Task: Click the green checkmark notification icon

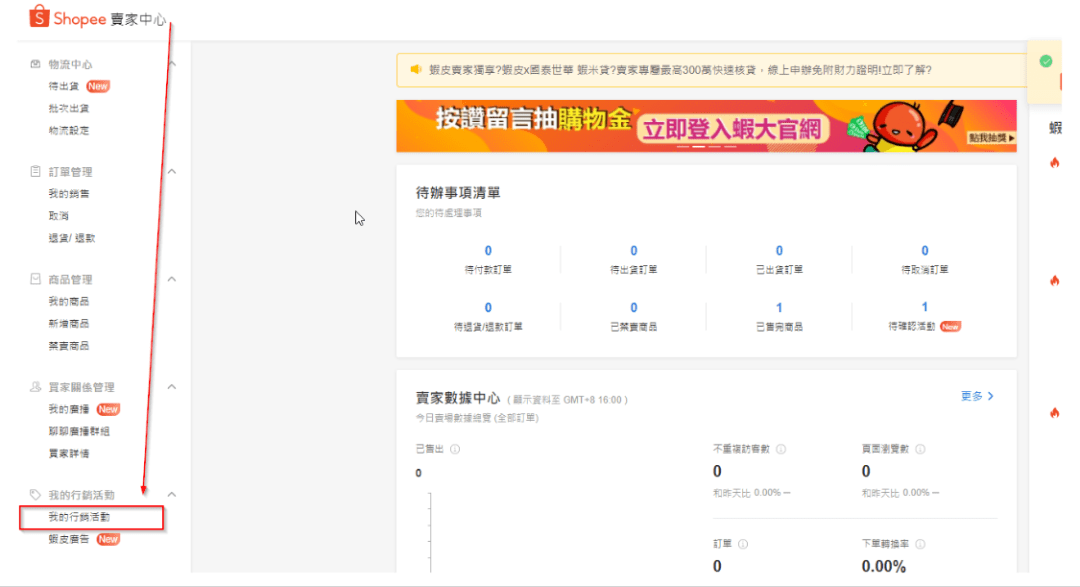Action: pyautogui.click(x=1046, y=61)
